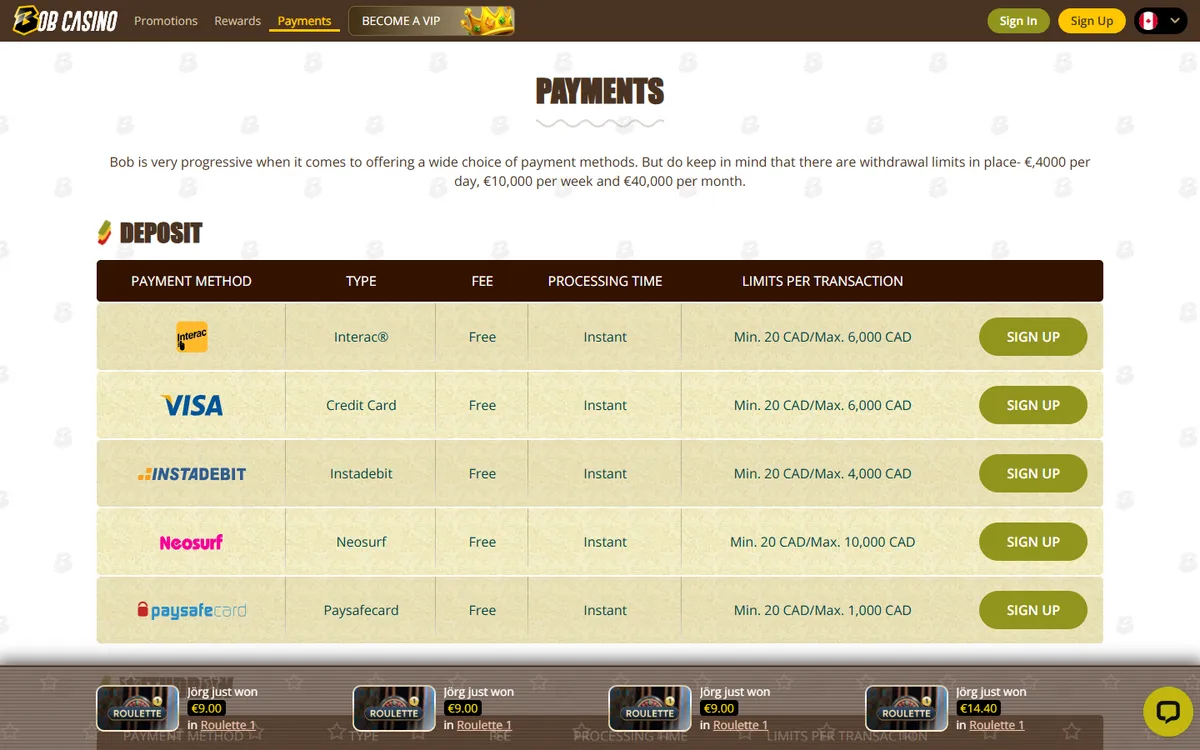The image size is (1200, 750).
Task: Click the Fee column header
Action: [x=482, y=281]
